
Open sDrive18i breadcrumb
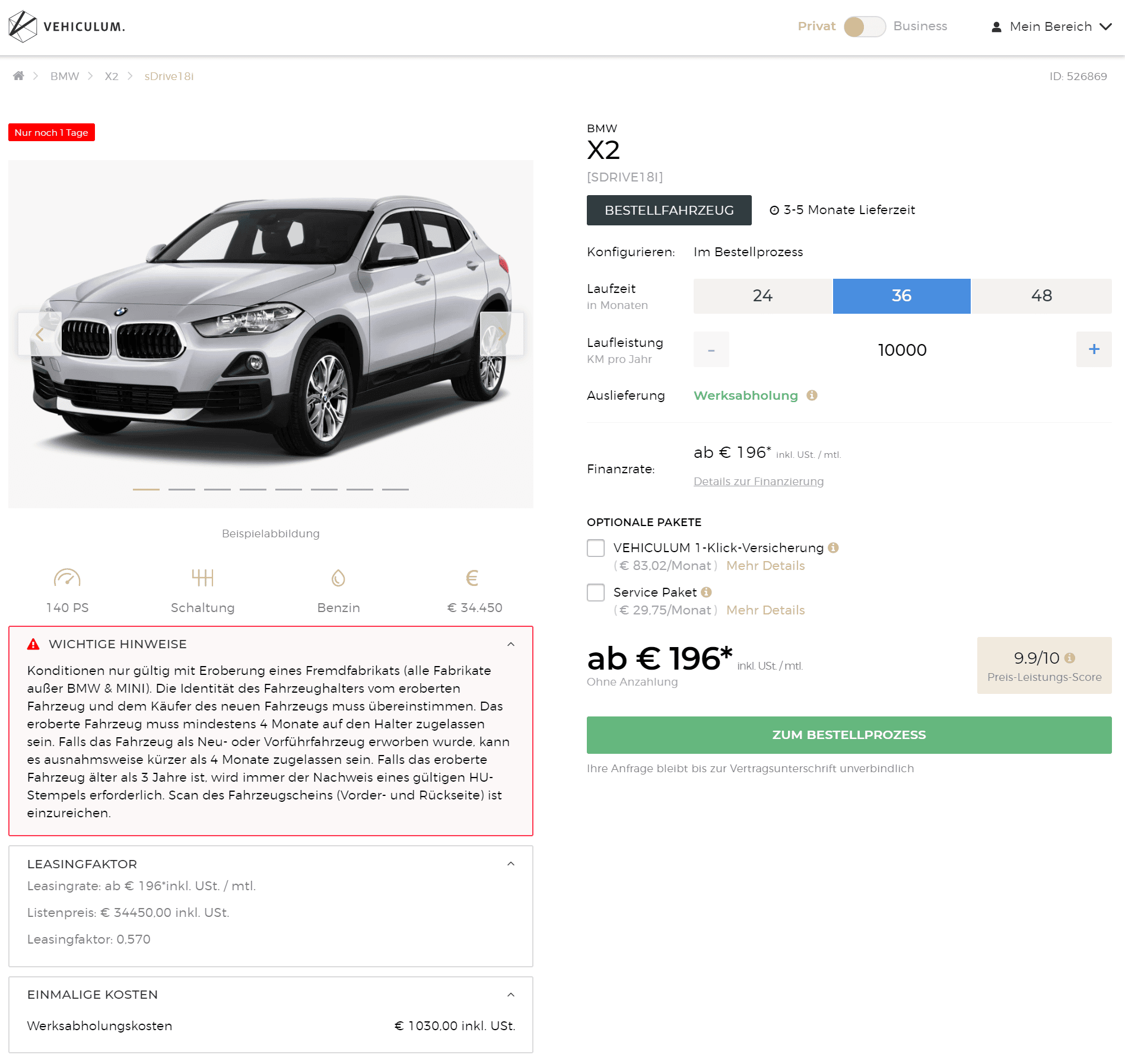click(x=169, y=76)
